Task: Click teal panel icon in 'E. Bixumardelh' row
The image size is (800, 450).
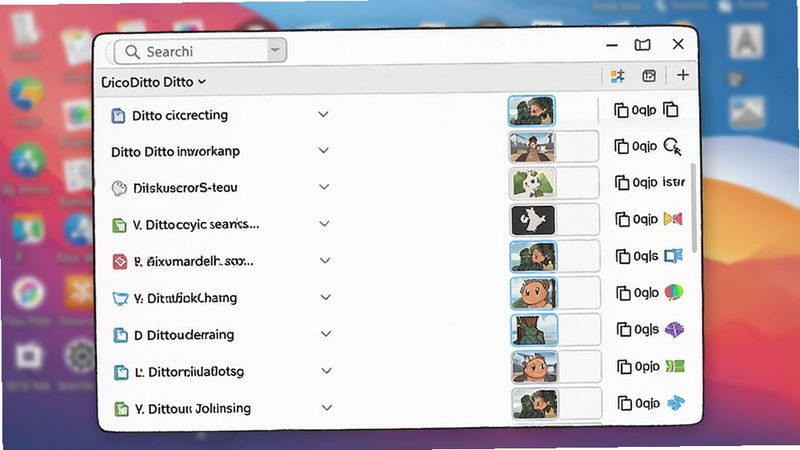Action: coord(673,256)
